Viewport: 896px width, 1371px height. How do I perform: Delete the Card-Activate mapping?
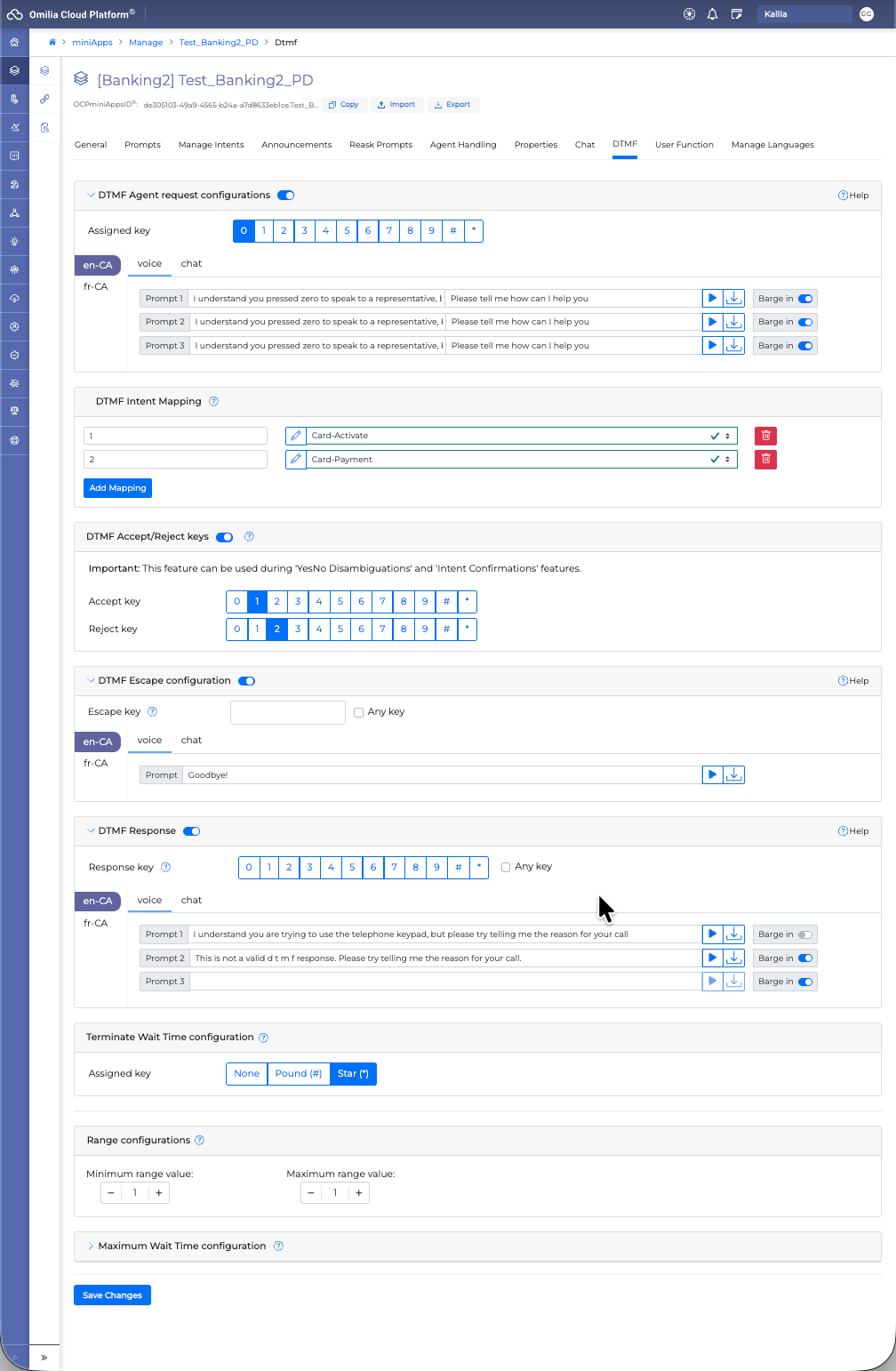pyautogui.click(x=765, y=436)
